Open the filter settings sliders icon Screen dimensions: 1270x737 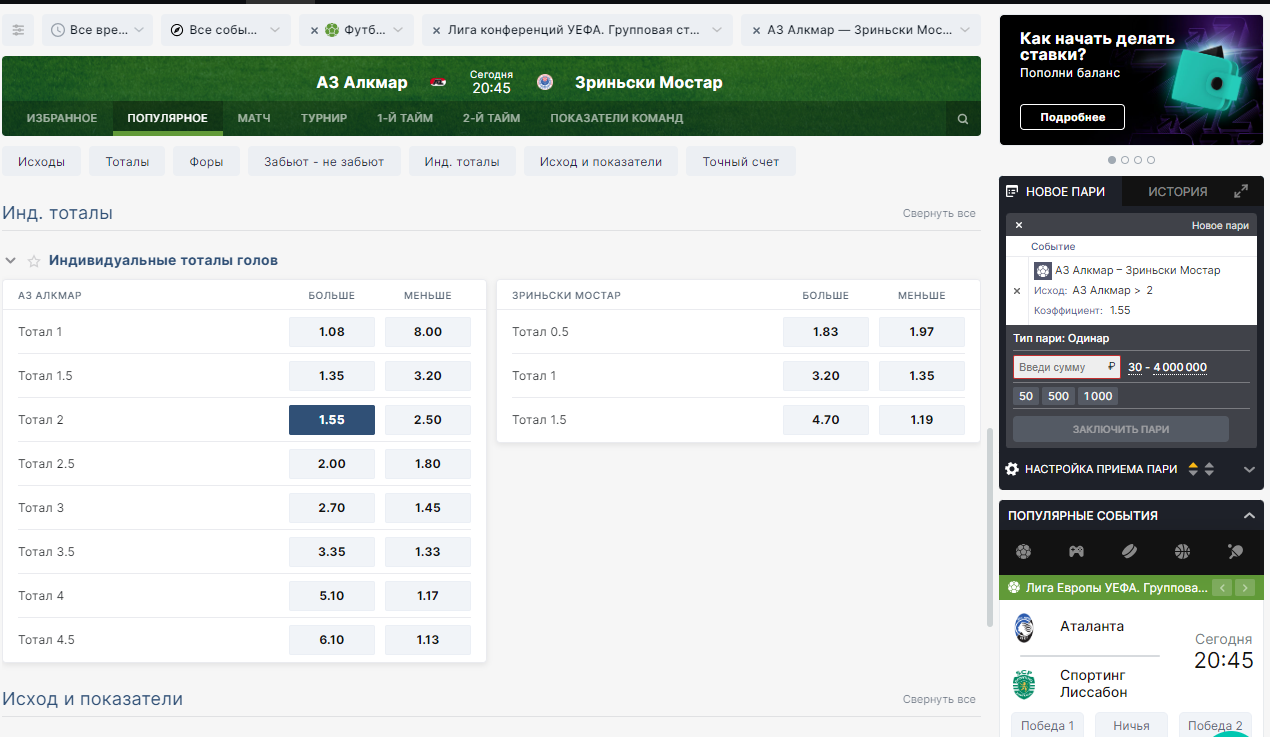point(18,30)
